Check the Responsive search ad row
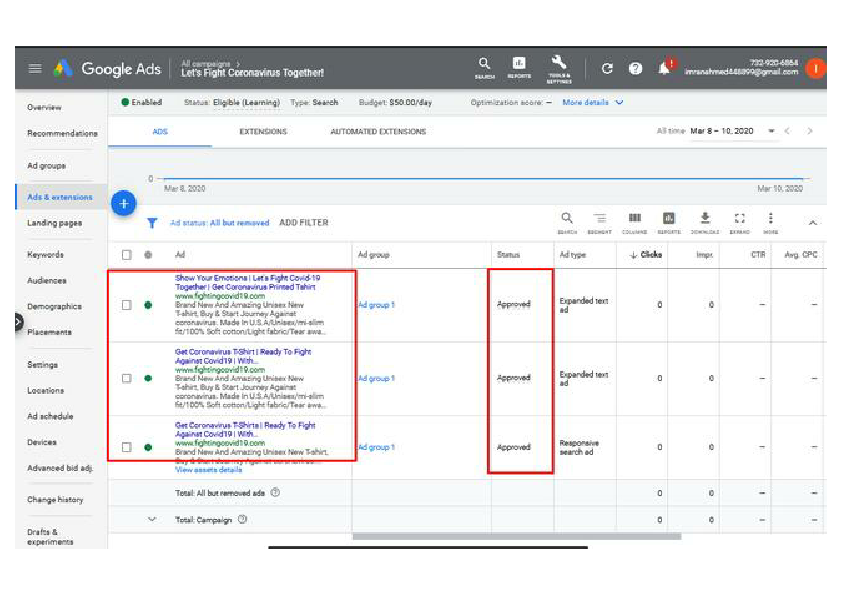Screen dimensions: 842x595 [x=126, y=447]
